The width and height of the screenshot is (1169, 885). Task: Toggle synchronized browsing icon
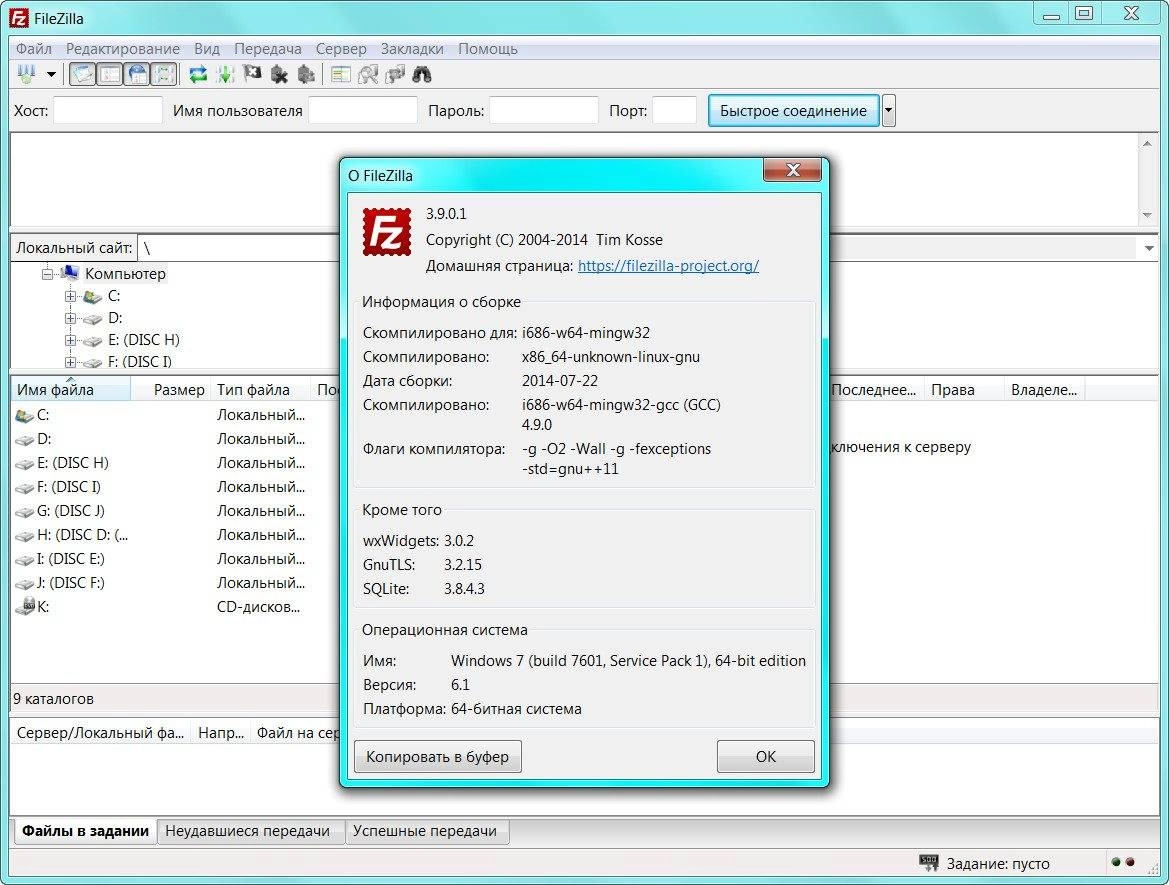coord(394,75)
